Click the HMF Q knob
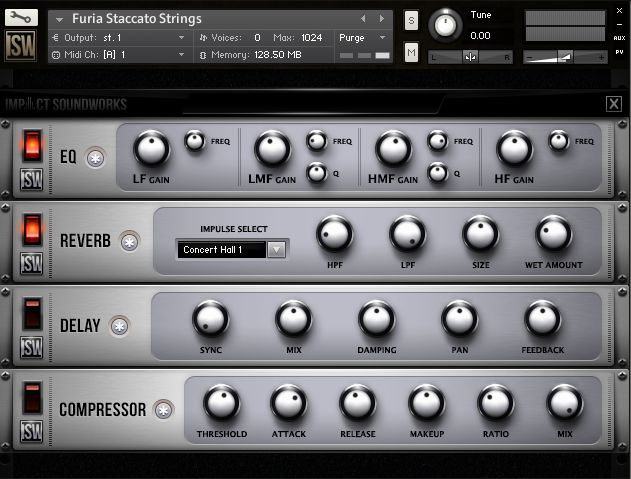The height and width of the screenshot is (479, 631). click(437, 173)
